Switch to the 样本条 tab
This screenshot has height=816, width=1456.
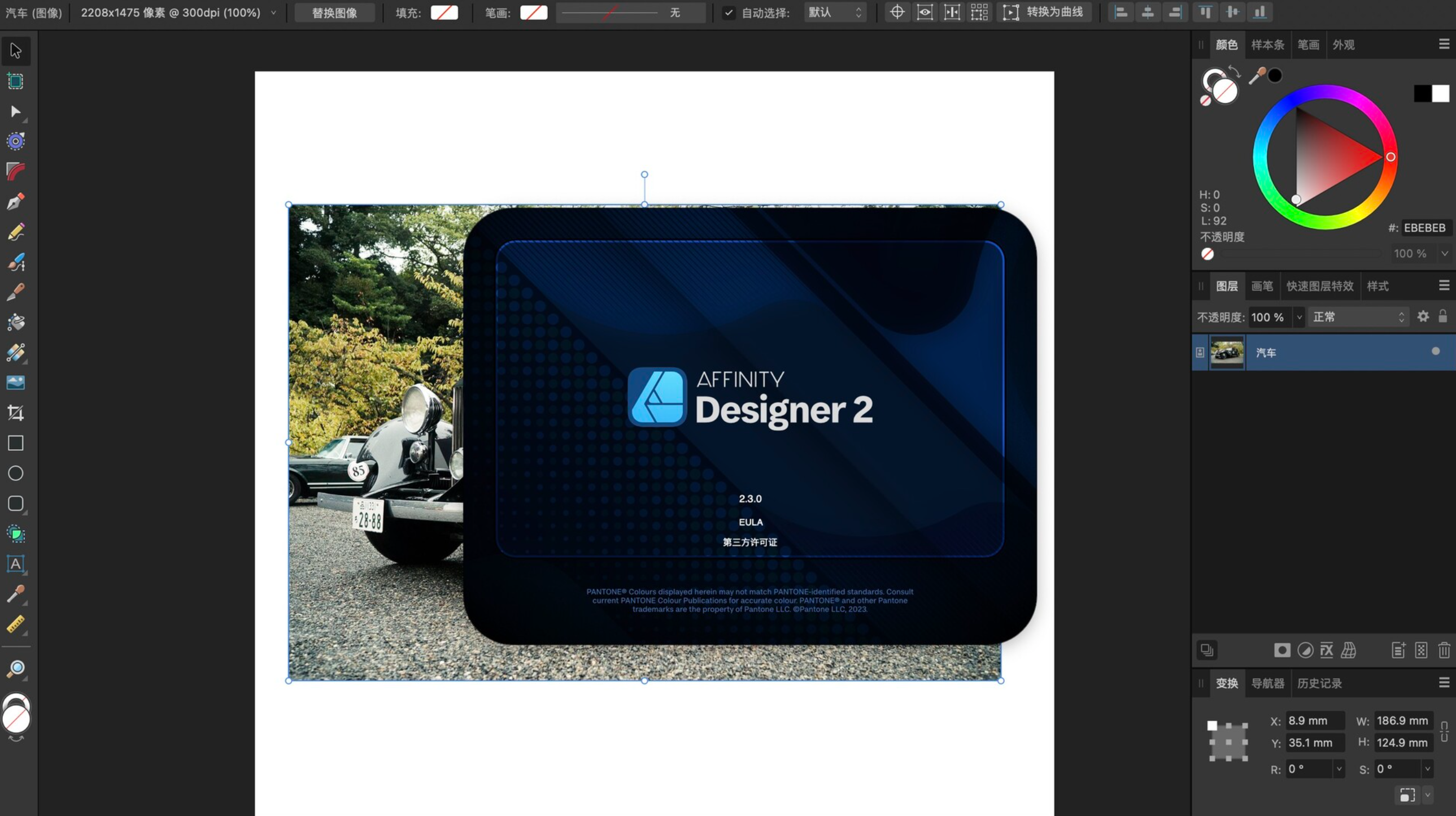pos(1268,45)
